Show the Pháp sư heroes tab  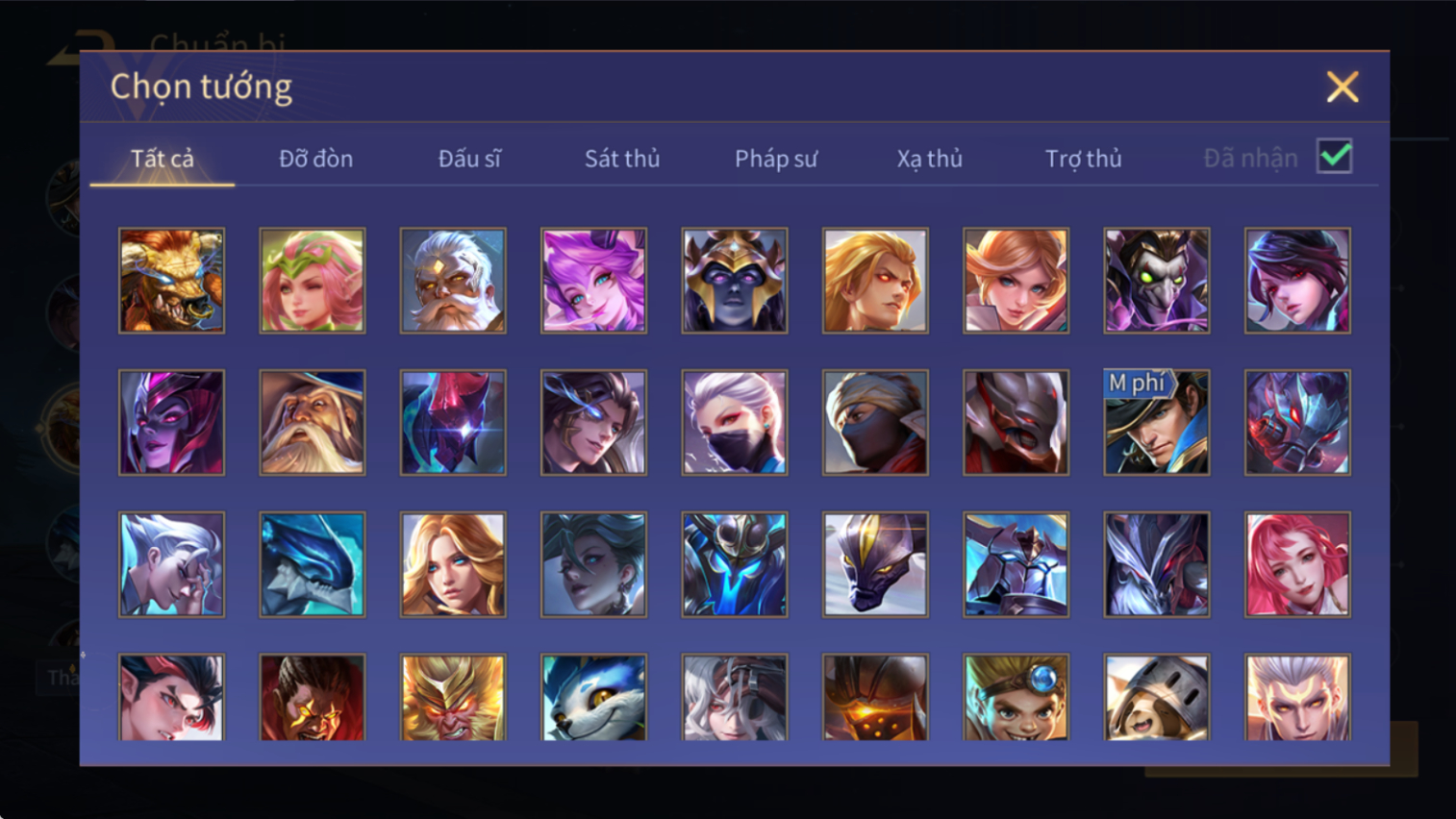pyautogui.click(x=776, y=159)
